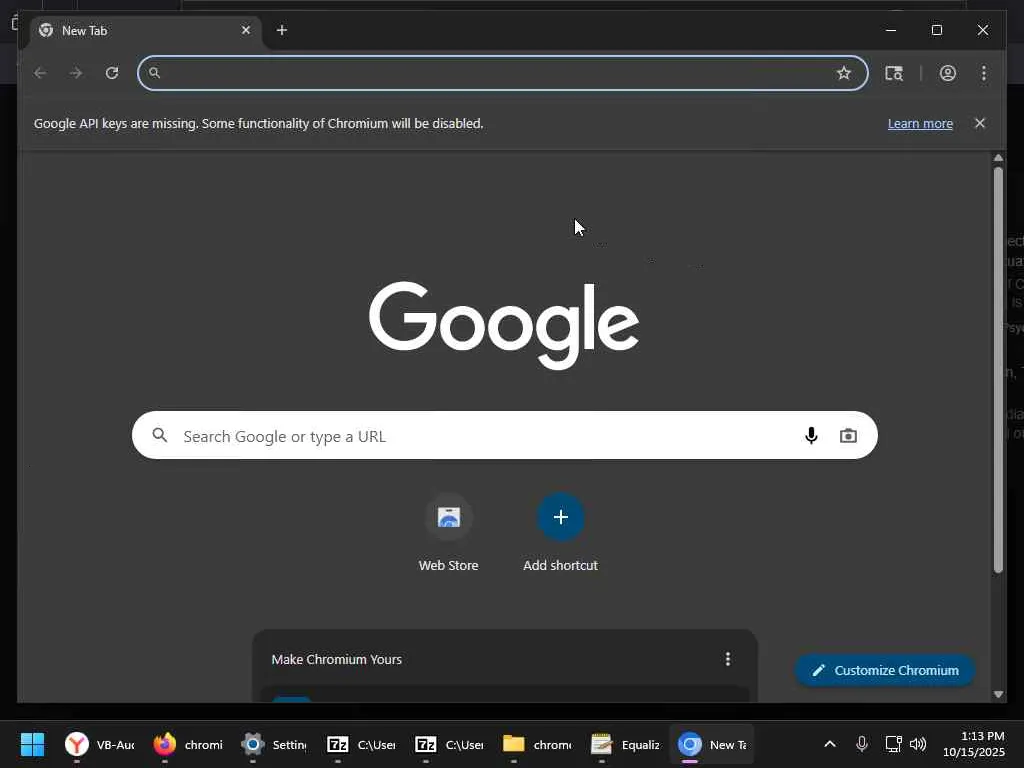The image size is (1024, 768).
Task: Select the New Tab tab
Action: coord(144,31)
